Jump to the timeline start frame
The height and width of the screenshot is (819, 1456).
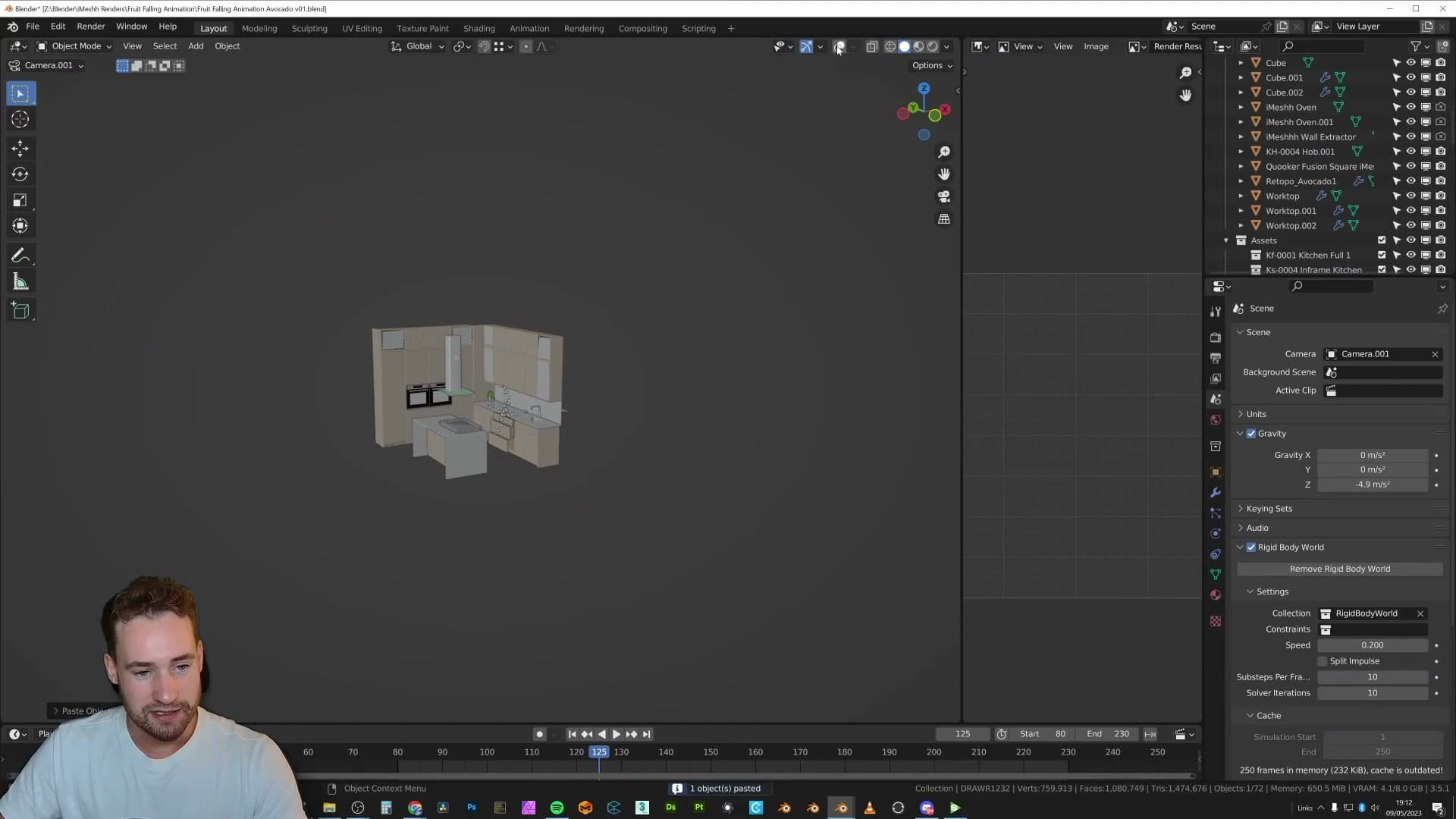click(x=572, y=734)
